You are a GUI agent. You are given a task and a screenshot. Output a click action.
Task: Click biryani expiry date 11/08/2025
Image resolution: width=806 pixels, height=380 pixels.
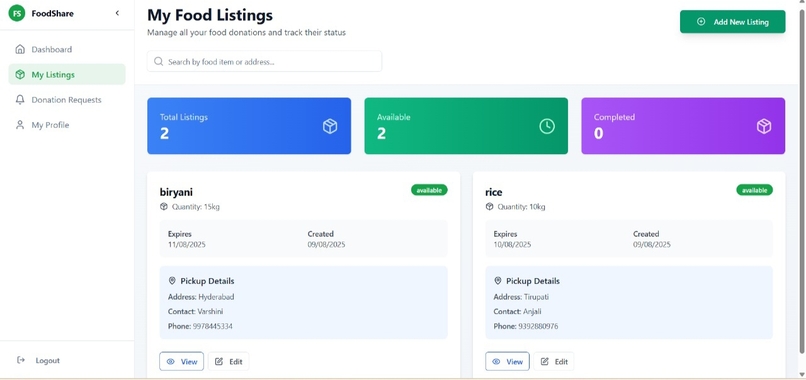(x=187, y=244)
